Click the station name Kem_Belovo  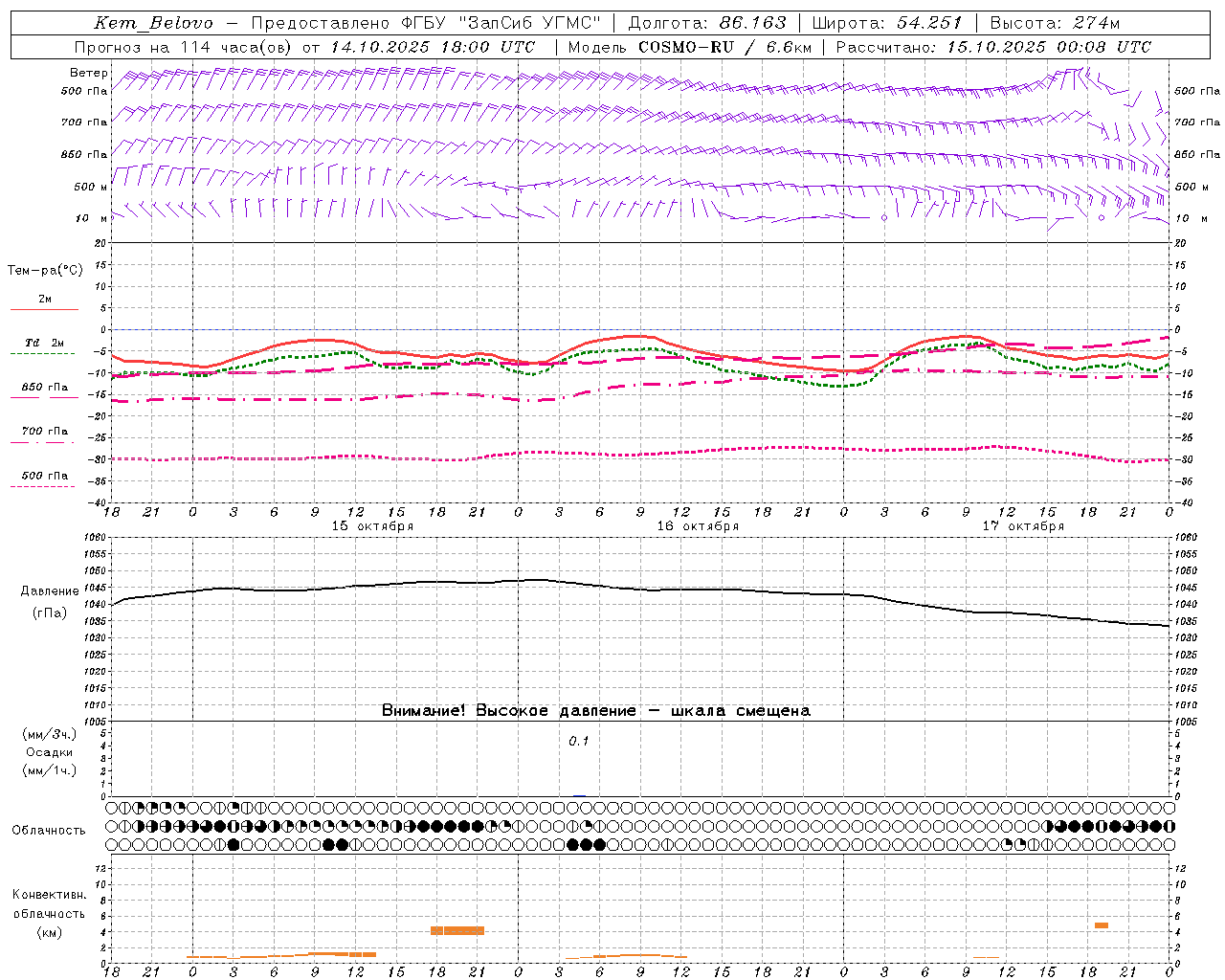pyautogui.click(x=154, y=23)
